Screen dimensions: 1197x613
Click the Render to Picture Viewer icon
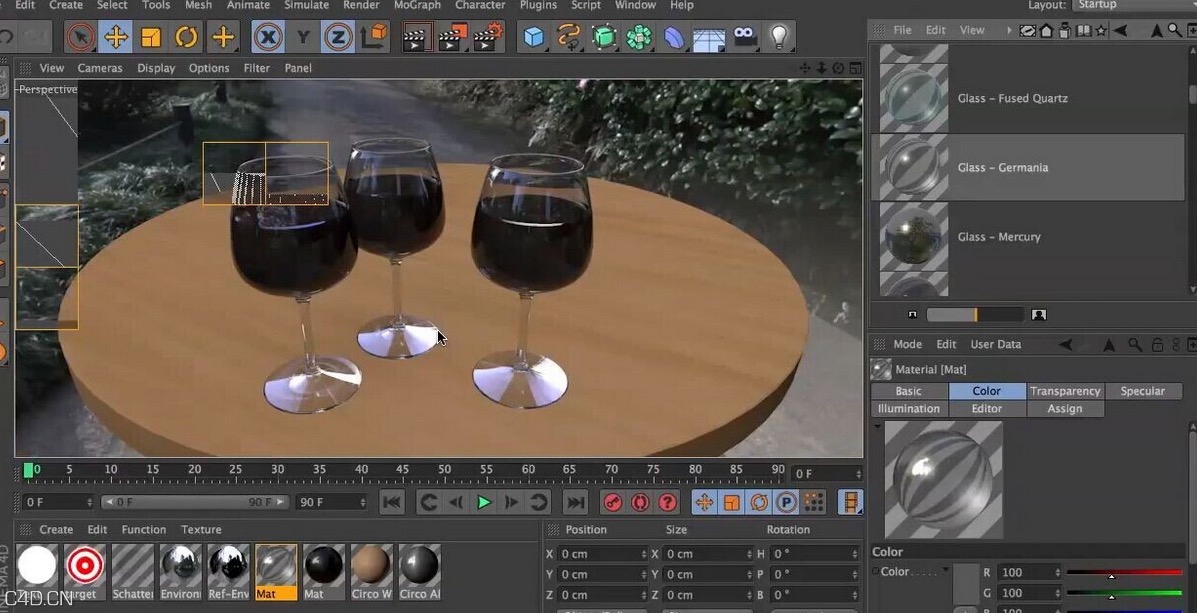point(452,37)
